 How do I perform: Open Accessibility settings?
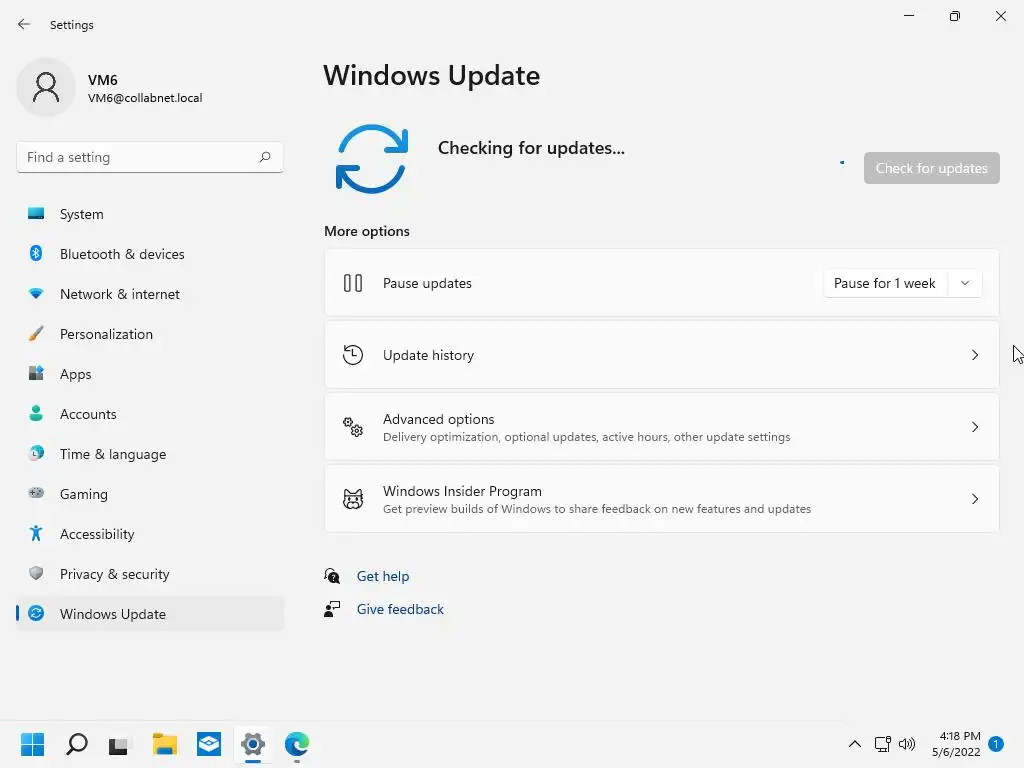150,534
